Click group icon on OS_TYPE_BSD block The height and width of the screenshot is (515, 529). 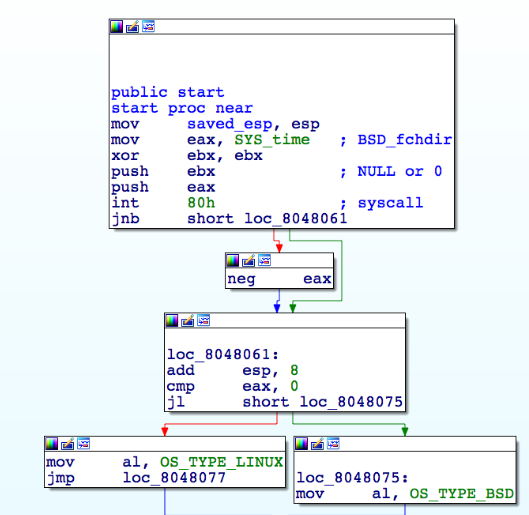333,444
